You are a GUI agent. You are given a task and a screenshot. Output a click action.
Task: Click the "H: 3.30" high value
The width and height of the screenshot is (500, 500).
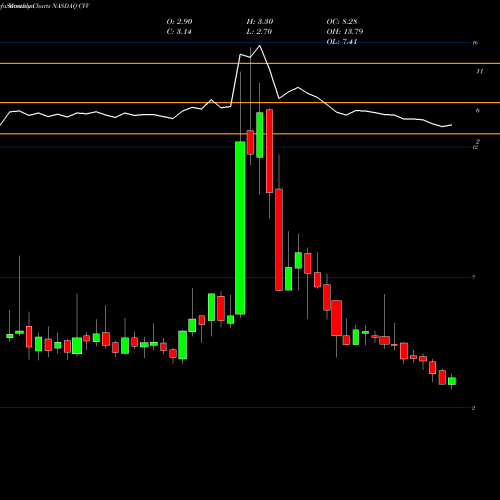[260, 22]
